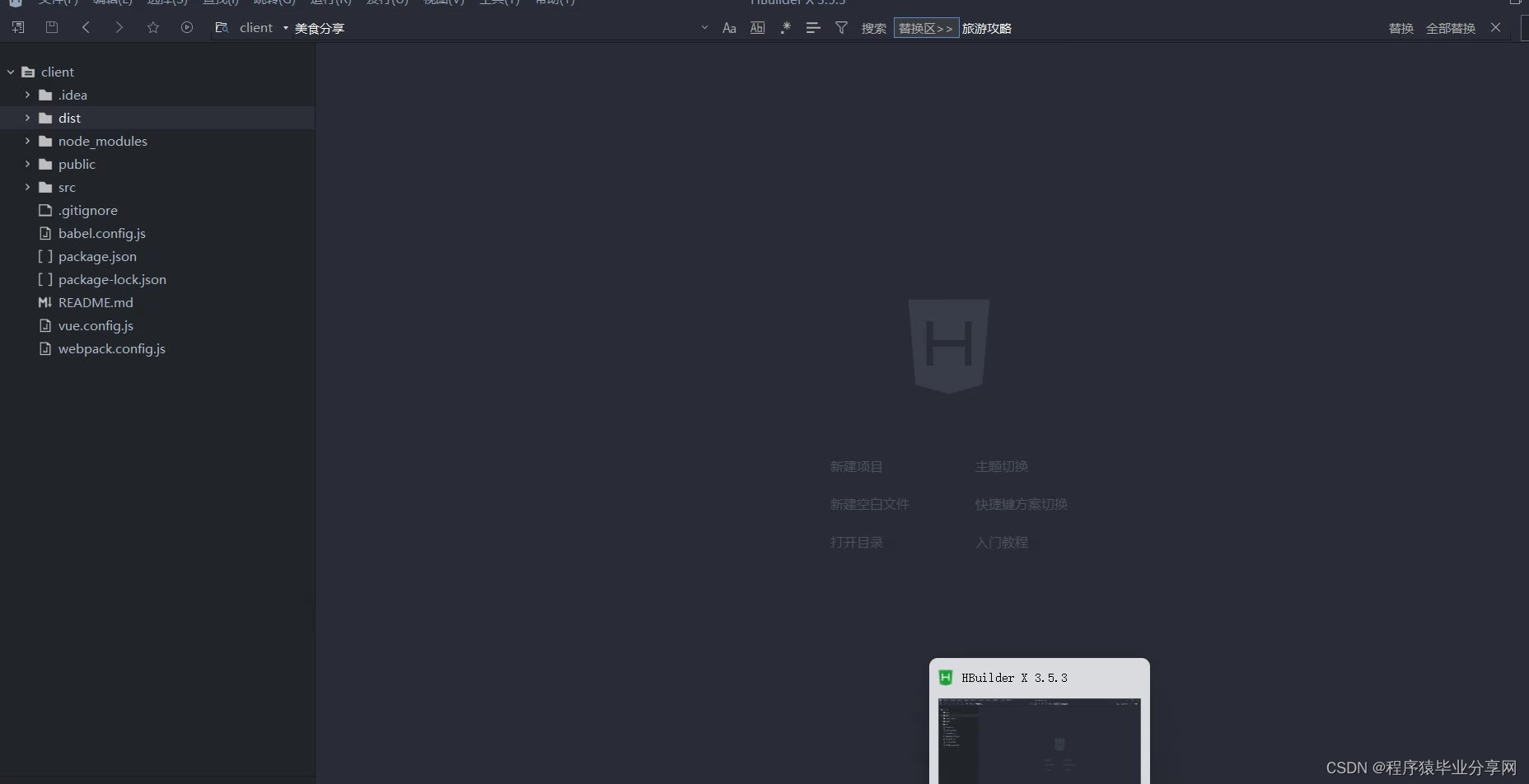
Task: Collapse the client project root
Action: (11, 72)
